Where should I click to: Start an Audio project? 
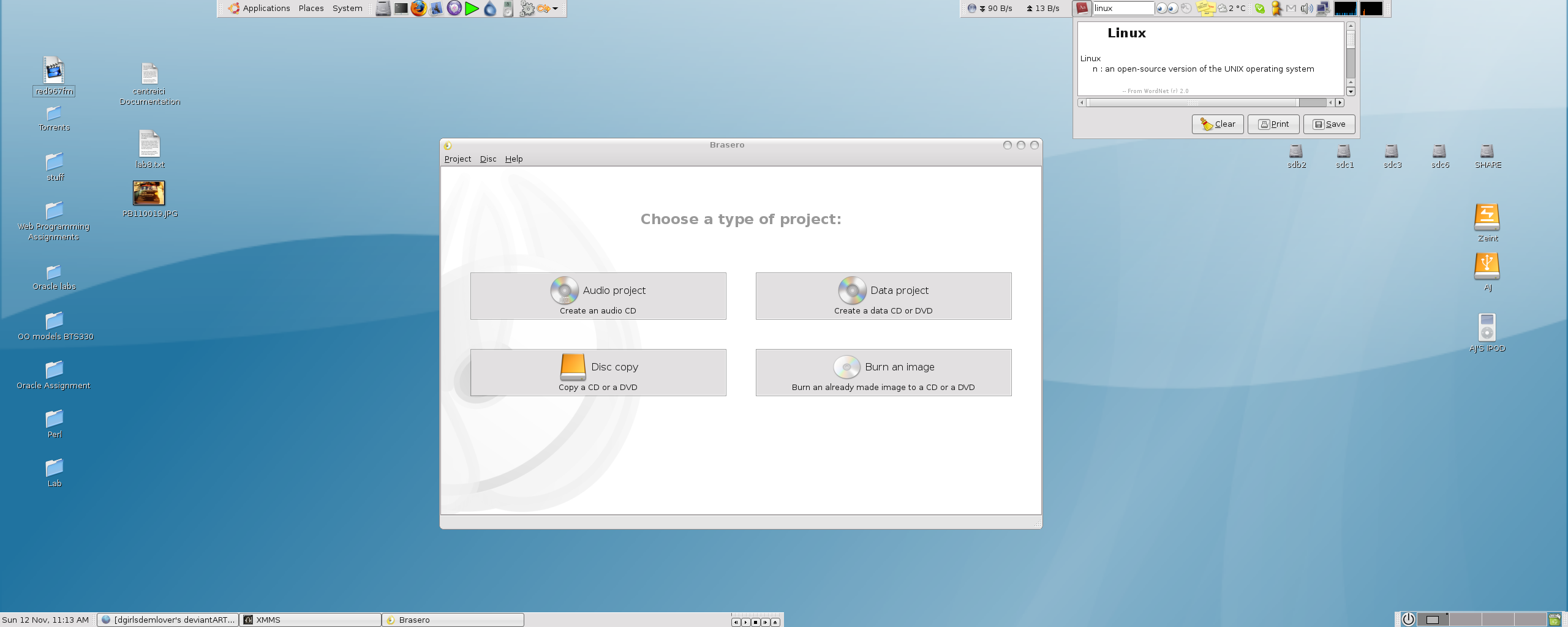(x=598, y=296)
